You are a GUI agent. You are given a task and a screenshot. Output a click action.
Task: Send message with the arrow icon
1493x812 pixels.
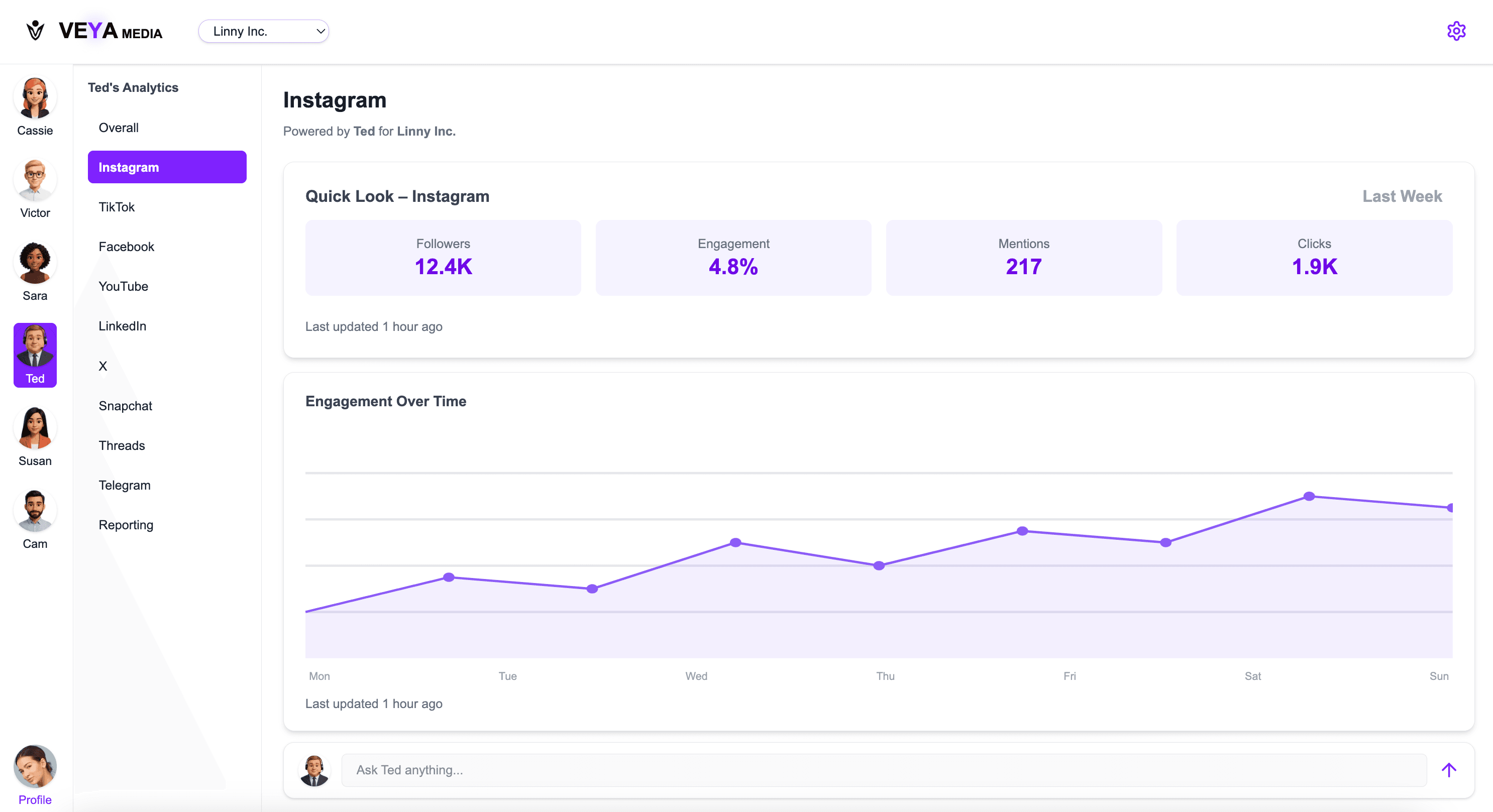tap(1448, 770)
